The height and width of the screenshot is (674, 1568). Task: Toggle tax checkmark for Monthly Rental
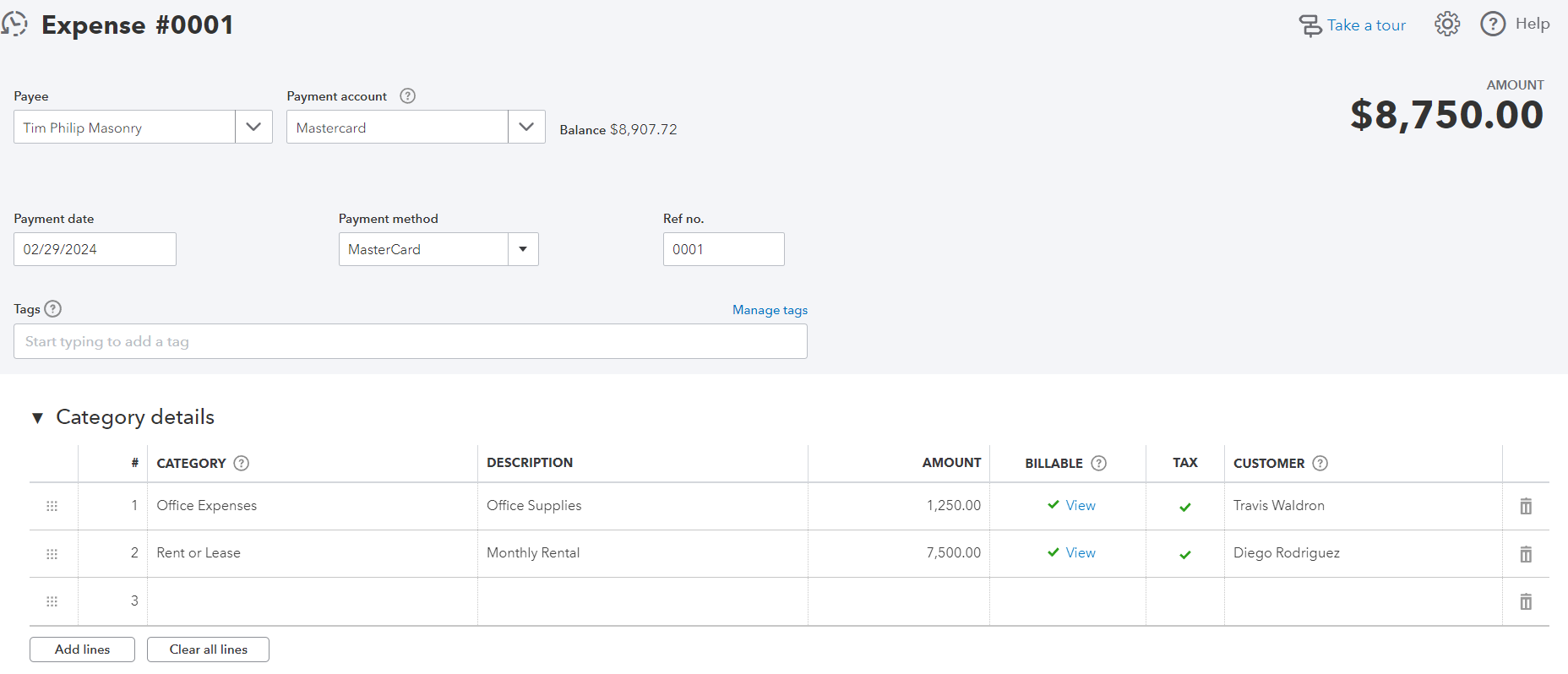coord(1184,555)
